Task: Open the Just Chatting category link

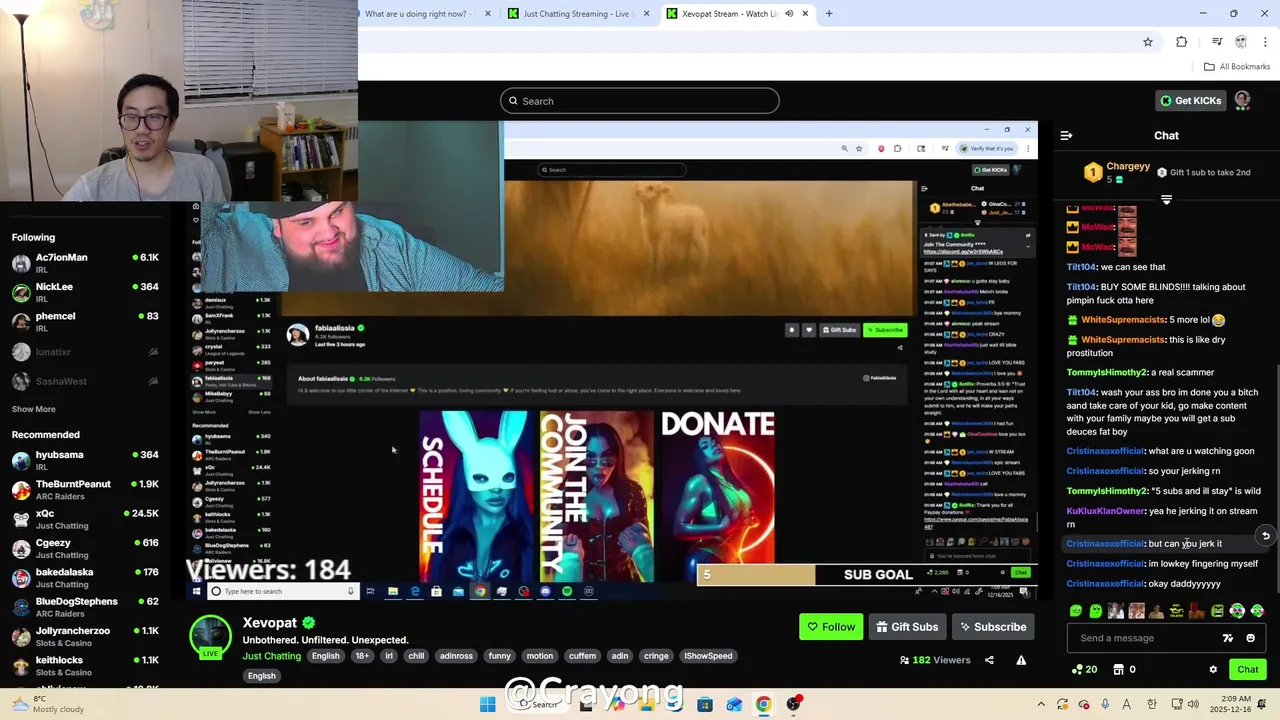Action: tap(271, 656)
